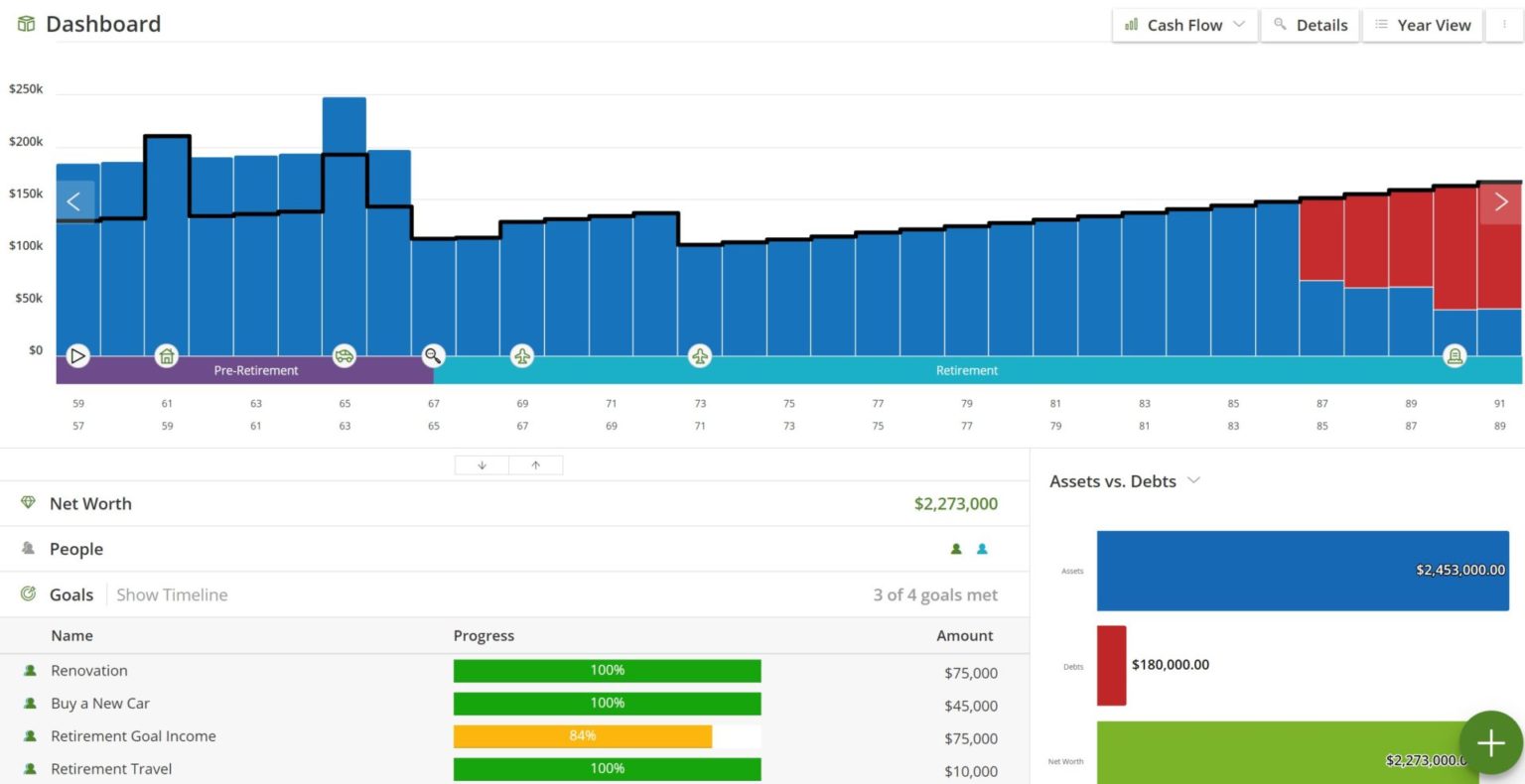Select the car goal marker on timeline
This screenshot has height=784, width=1525.
tap(345, 355)
